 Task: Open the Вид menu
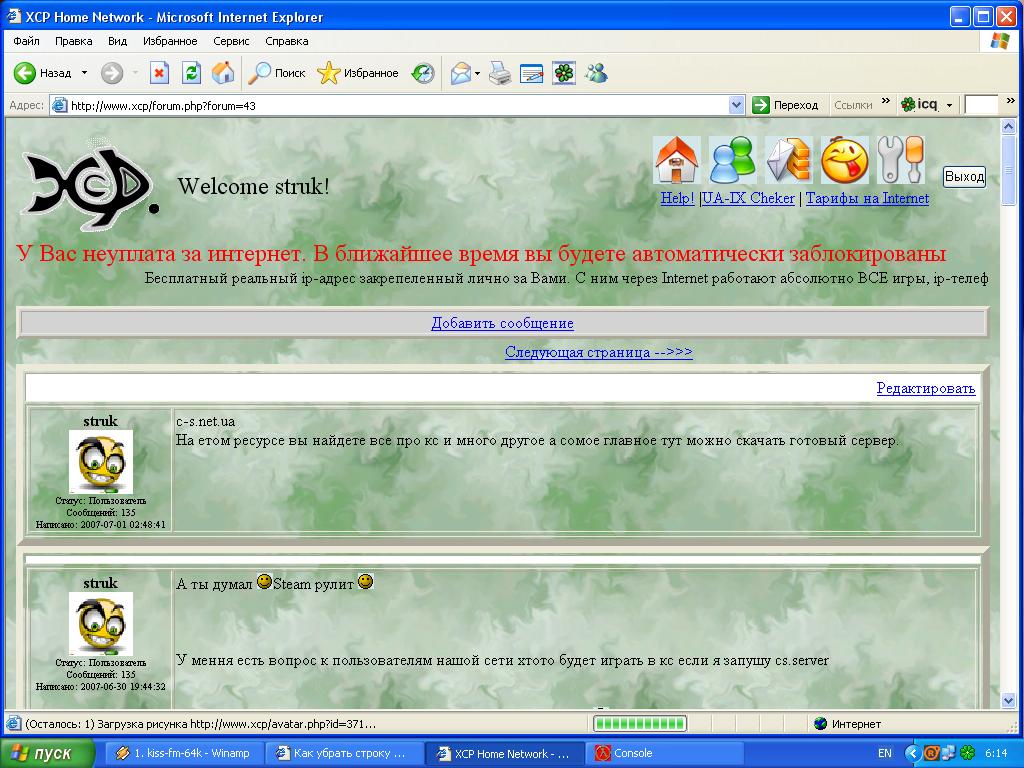click(118, 41)
